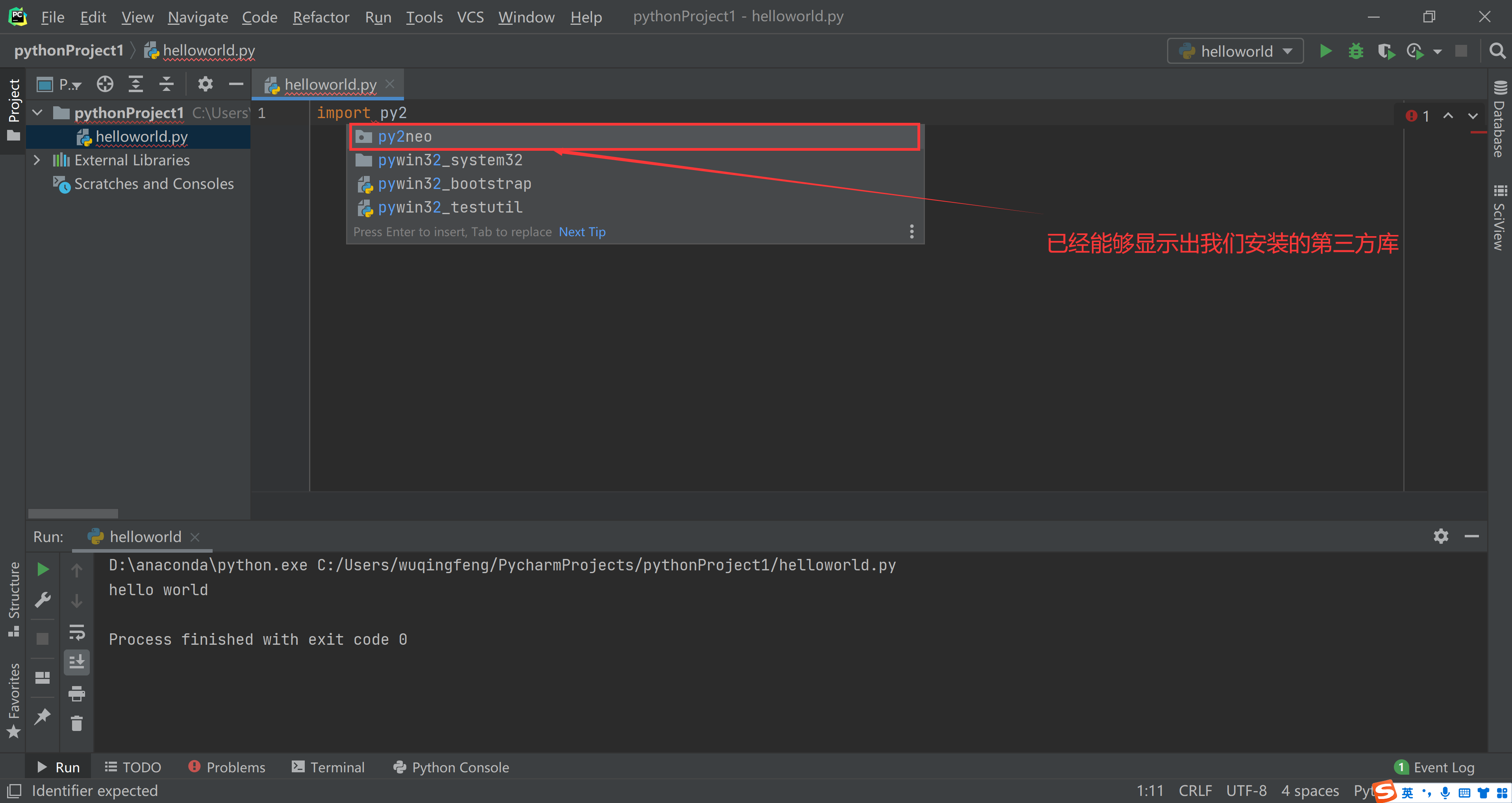Image resolution: width=1512 pixels, height=803 pixels.
Task: Open the VCS menu
Action: tap(470, 17)
